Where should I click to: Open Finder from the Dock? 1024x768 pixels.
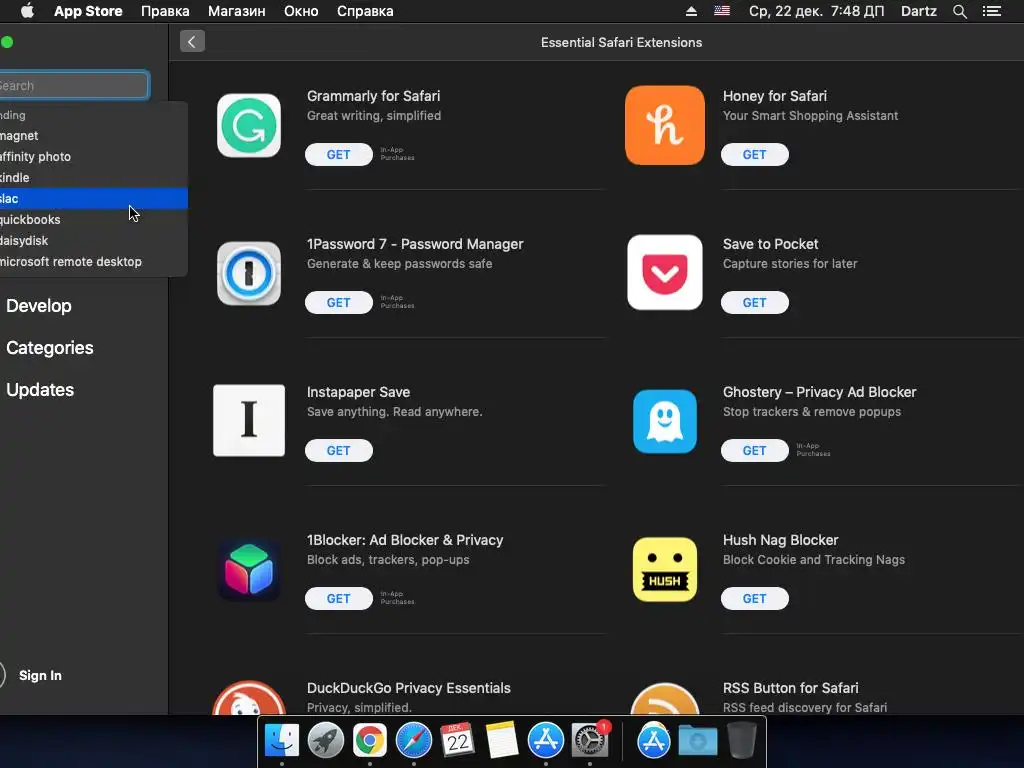(x=282, y=740)
